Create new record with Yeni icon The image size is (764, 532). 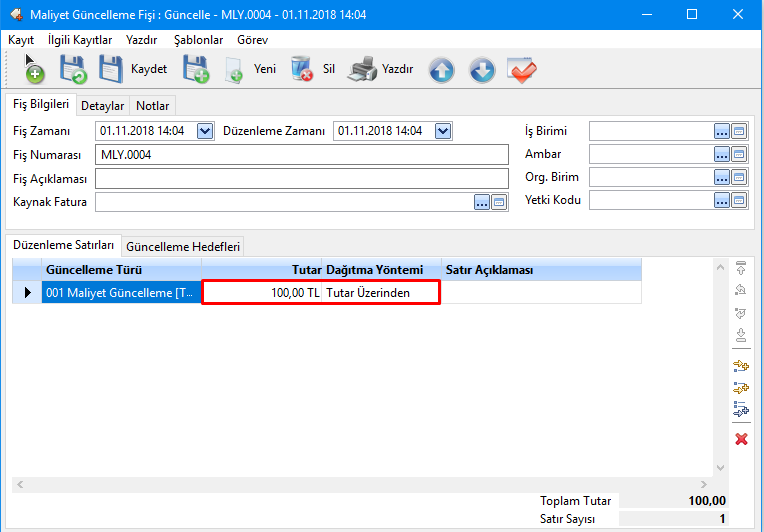click(x=235, y=70)
